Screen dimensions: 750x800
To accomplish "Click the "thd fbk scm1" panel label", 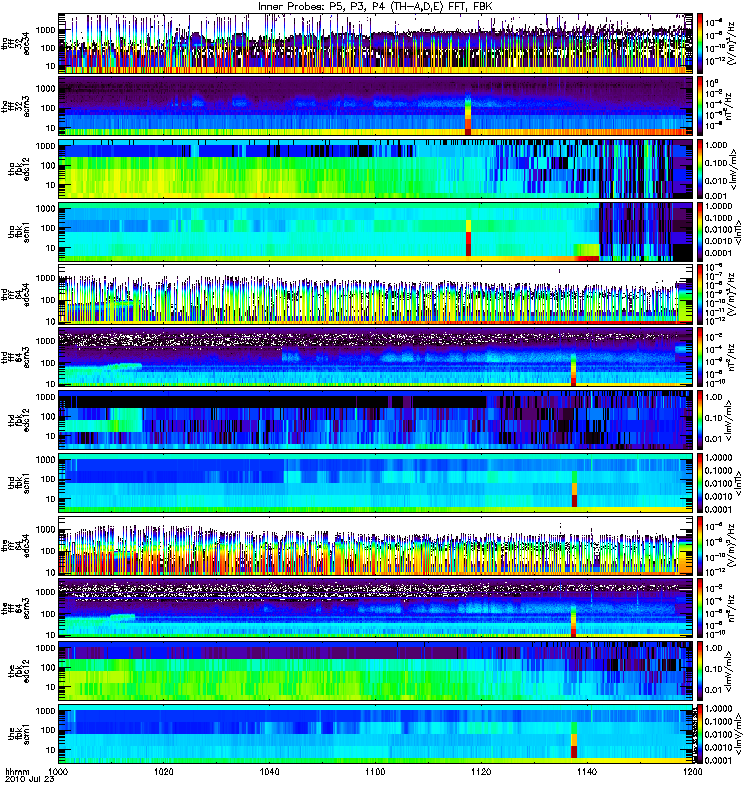I will point(19,483).
